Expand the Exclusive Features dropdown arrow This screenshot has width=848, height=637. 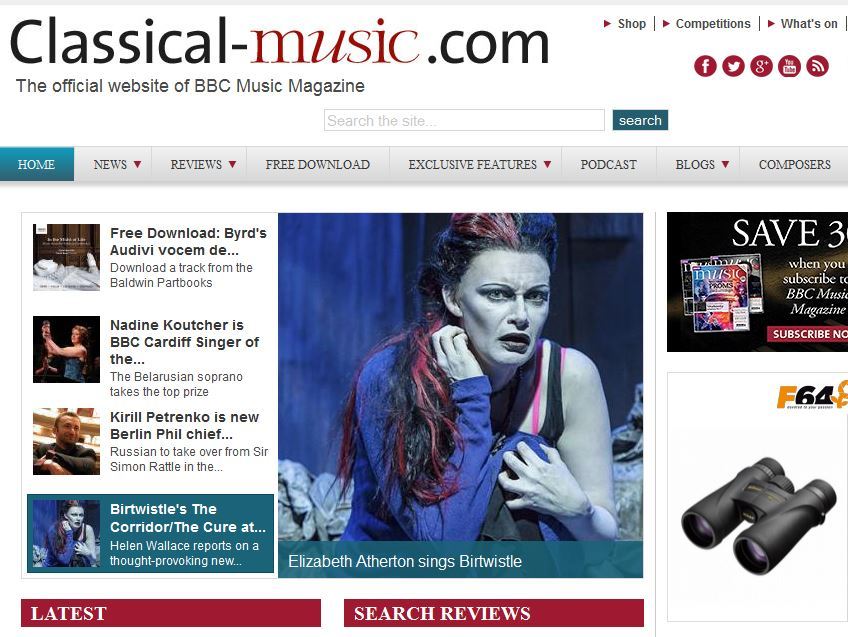547,164
